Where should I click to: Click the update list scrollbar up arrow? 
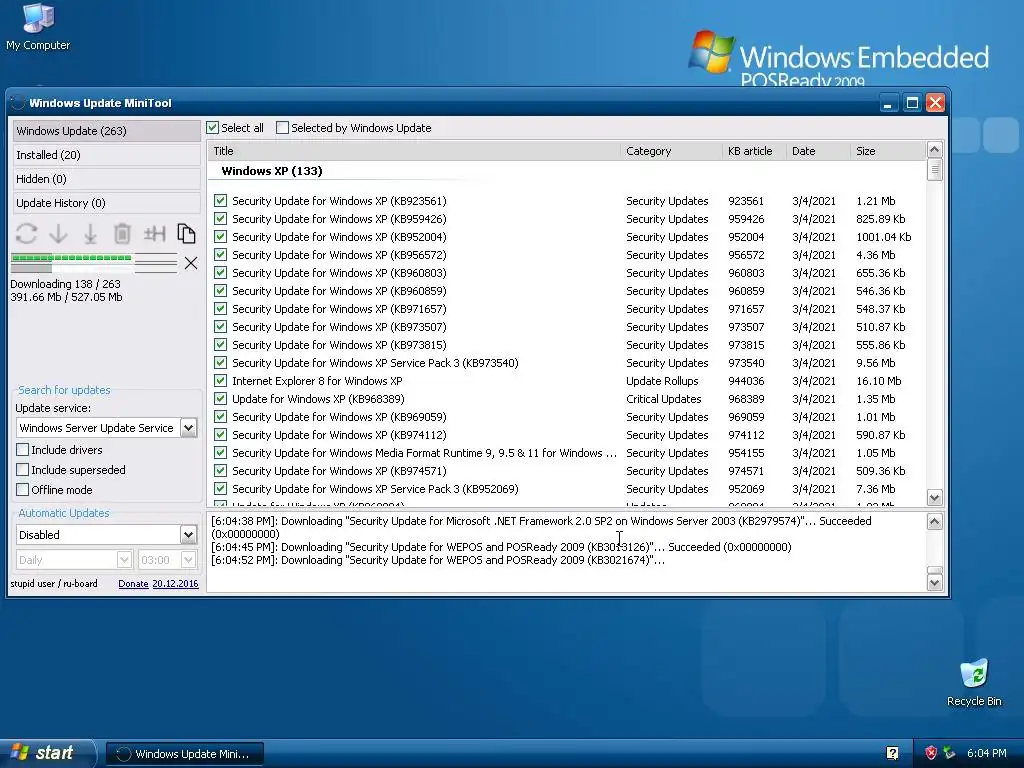tap(935, 150)
